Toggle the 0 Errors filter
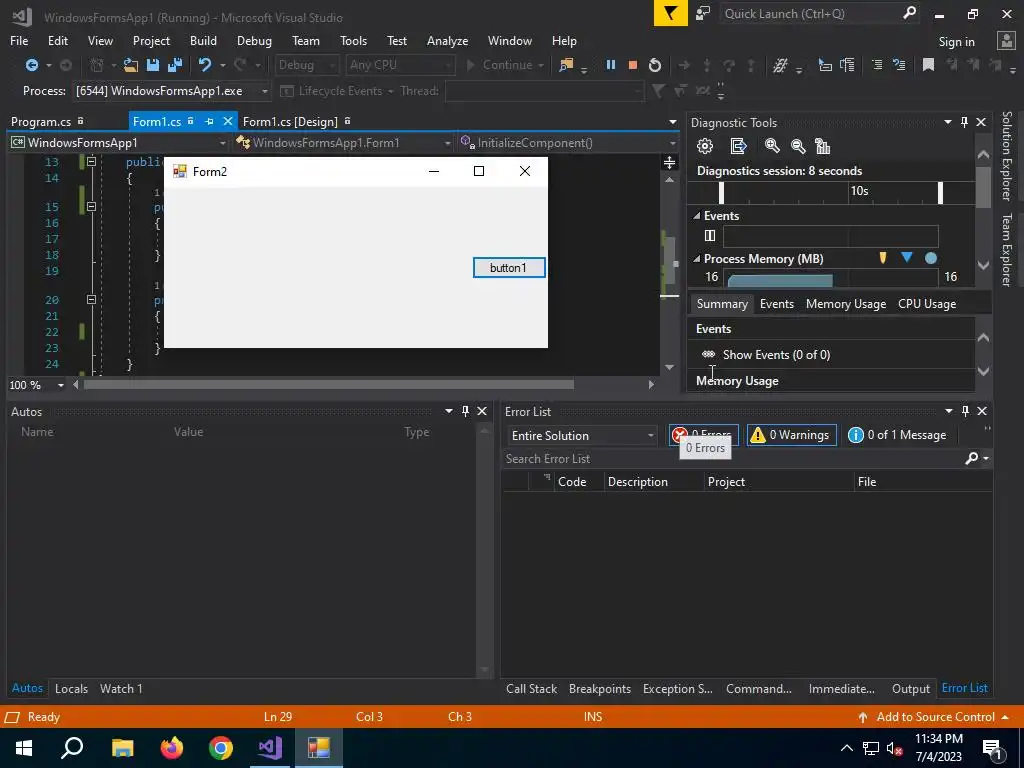The width and height of the screenshot is (1024, 768). click(x=703, y=435)
